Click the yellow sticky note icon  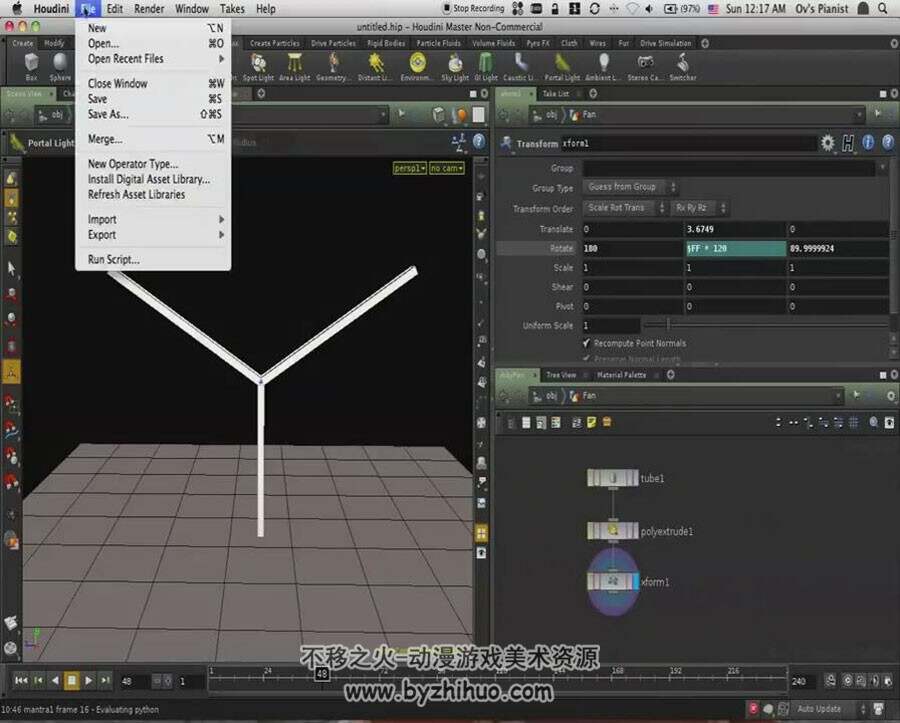592,422
